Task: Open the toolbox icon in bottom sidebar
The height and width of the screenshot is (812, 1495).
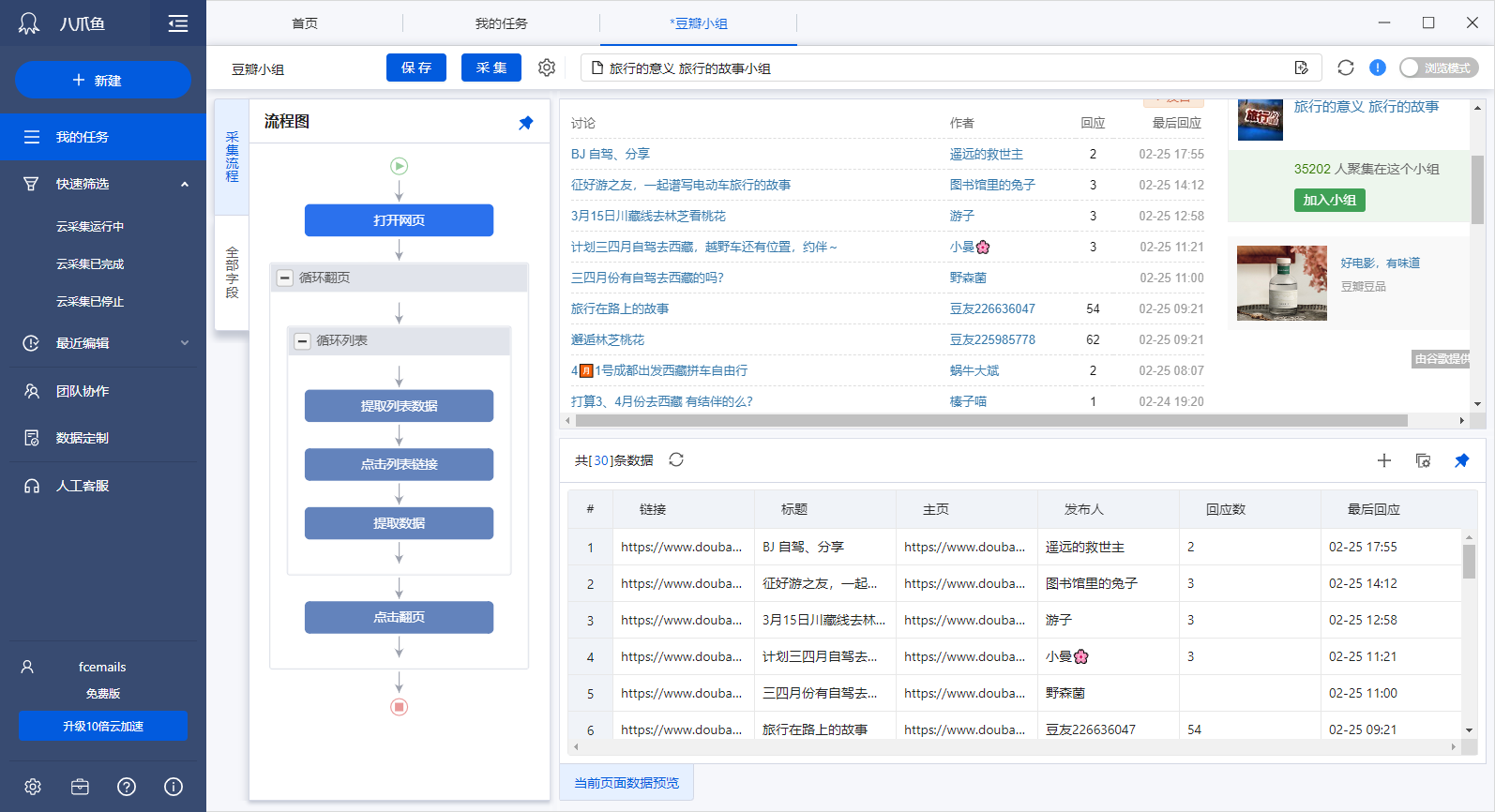Action: 80,787
